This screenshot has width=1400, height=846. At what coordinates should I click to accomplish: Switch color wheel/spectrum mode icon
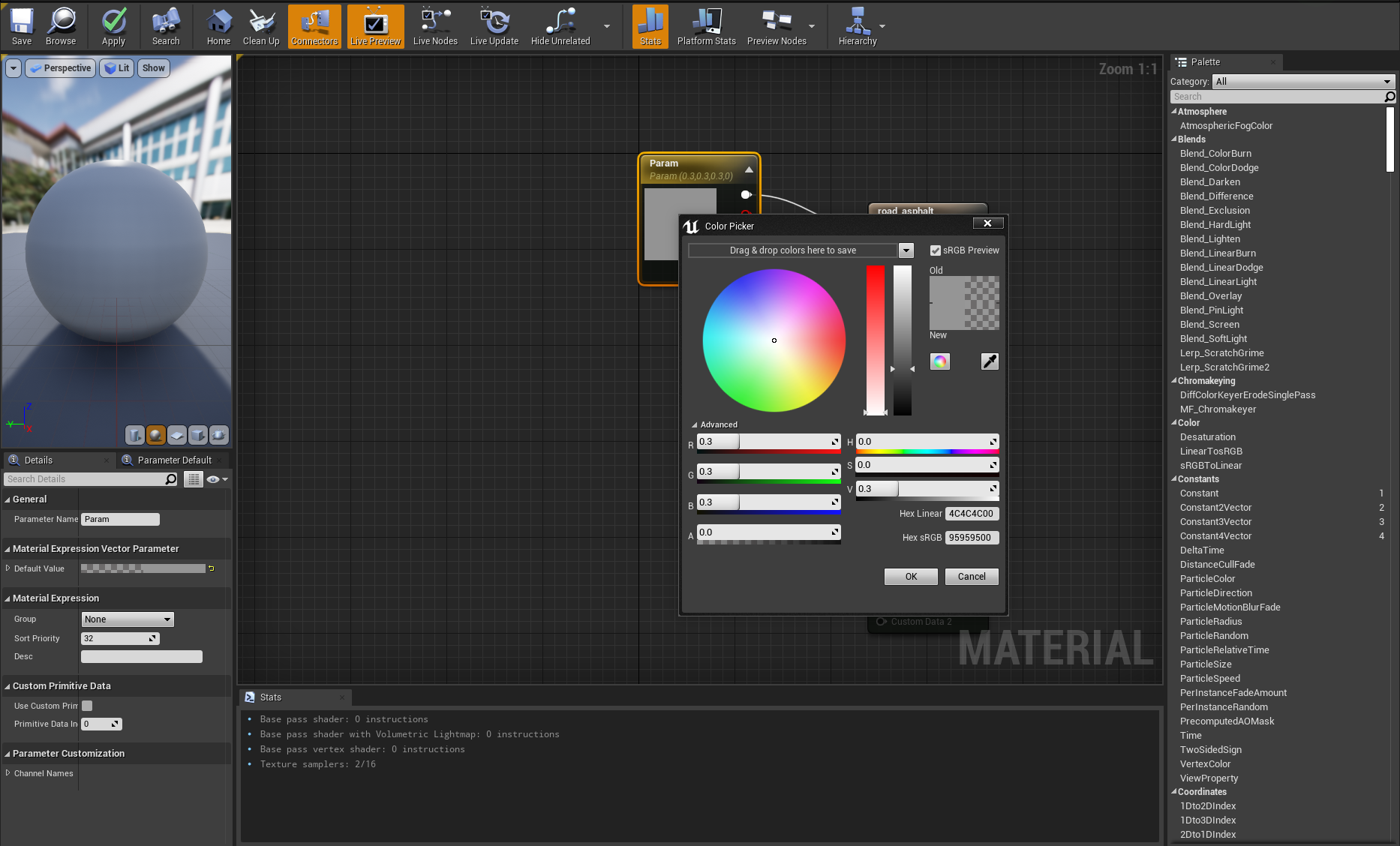pos(940,361)
